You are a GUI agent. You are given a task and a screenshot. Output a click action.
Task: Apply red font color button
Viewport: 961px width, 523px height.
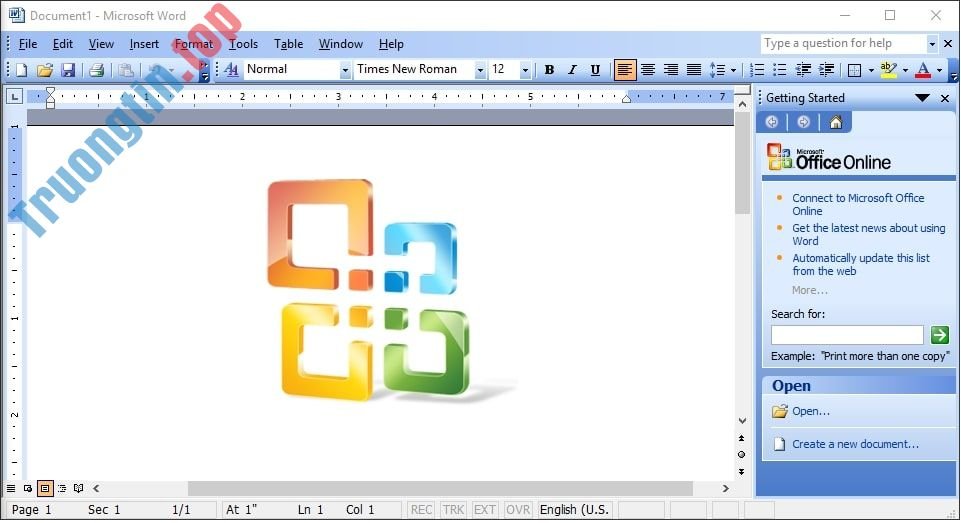(x=923, y=70)
